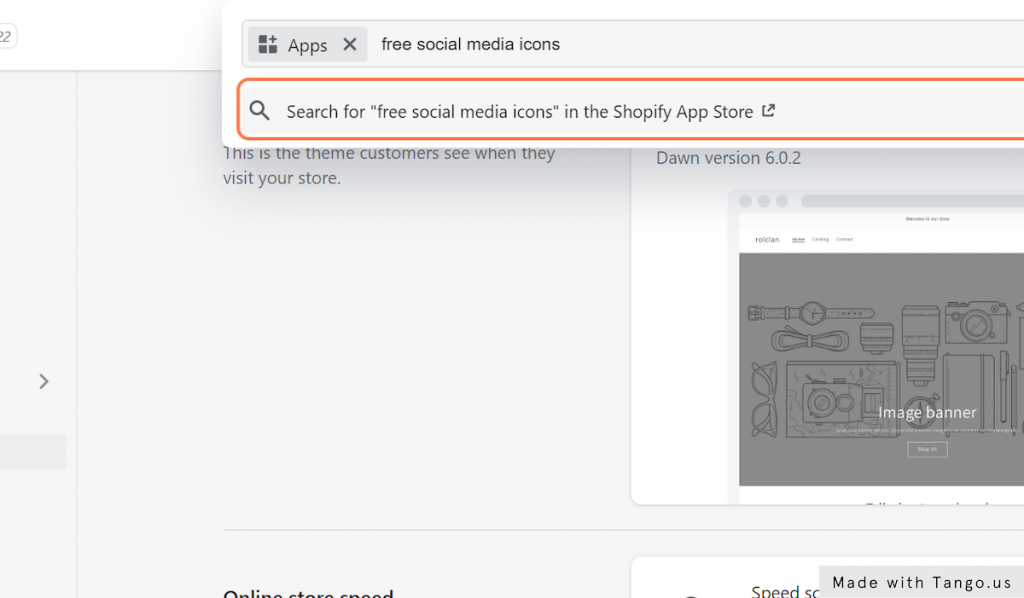Click "visit your store." description text

282,178
